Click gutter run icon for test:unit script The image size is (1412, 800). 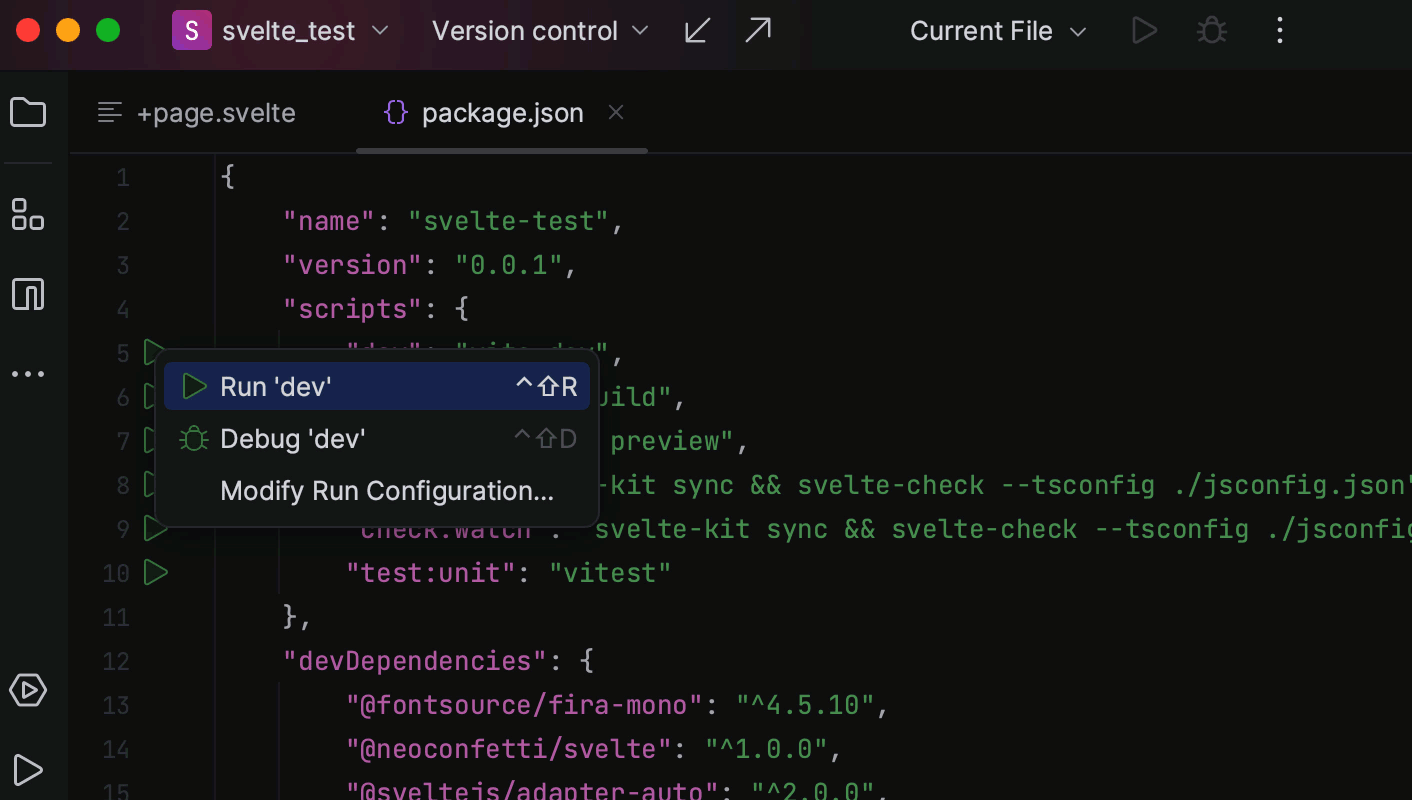tap(154, 573)
